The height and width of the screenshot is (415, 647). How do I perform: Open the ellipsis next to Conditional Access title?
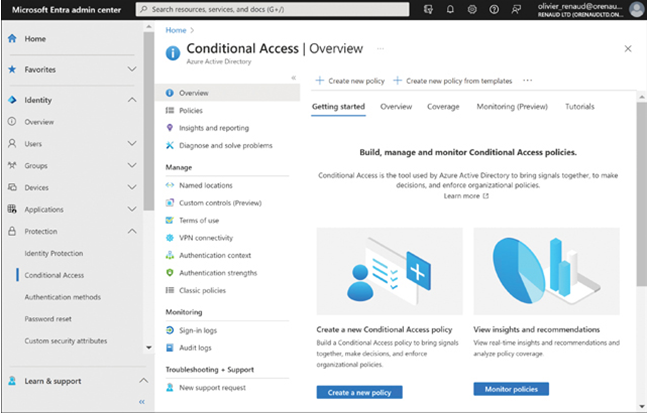point(380,49)
